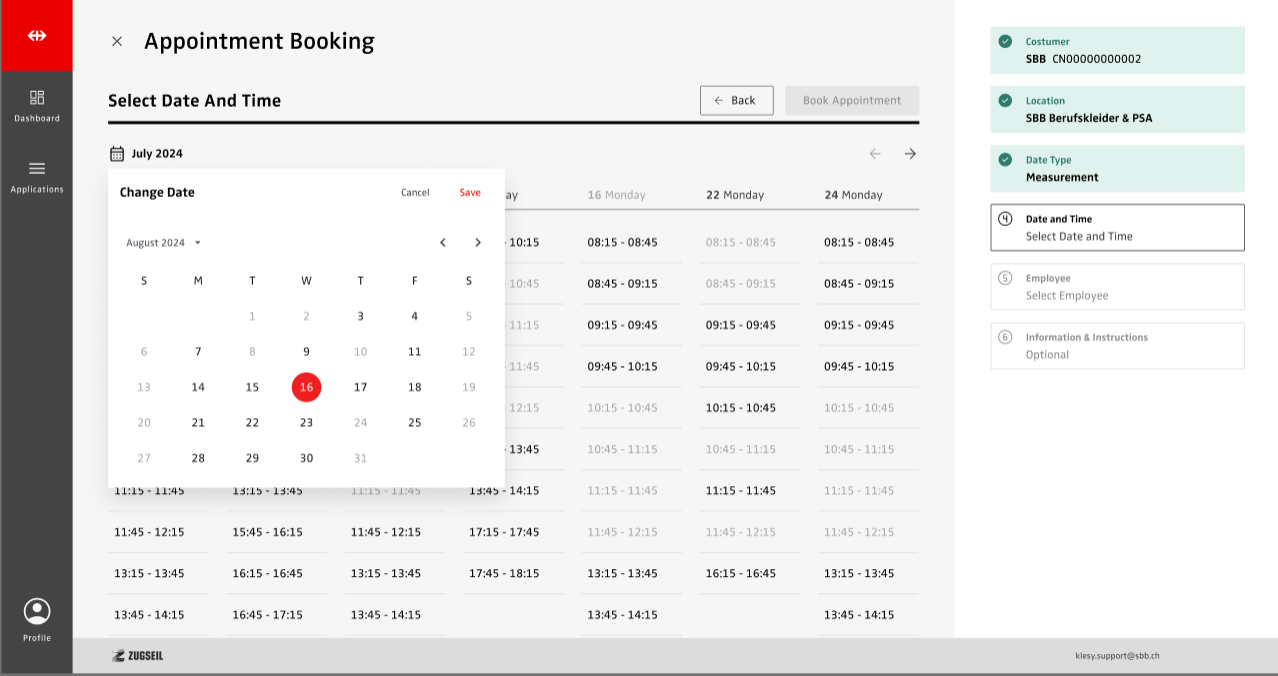The height and width of the screenshot is (676, 1278).
Task: Save the changed date
Action: coord(470,193)
